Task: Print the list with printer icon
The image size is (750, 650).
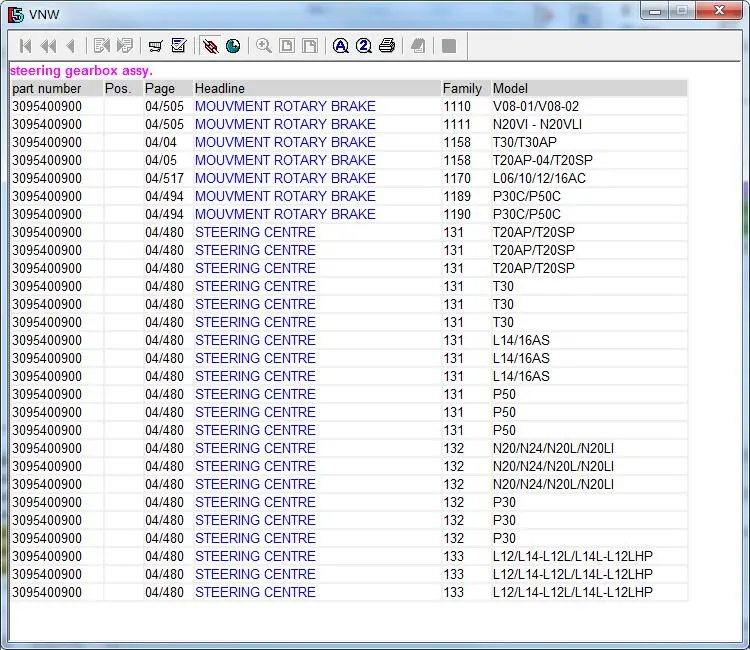Action: click(387, 46)
